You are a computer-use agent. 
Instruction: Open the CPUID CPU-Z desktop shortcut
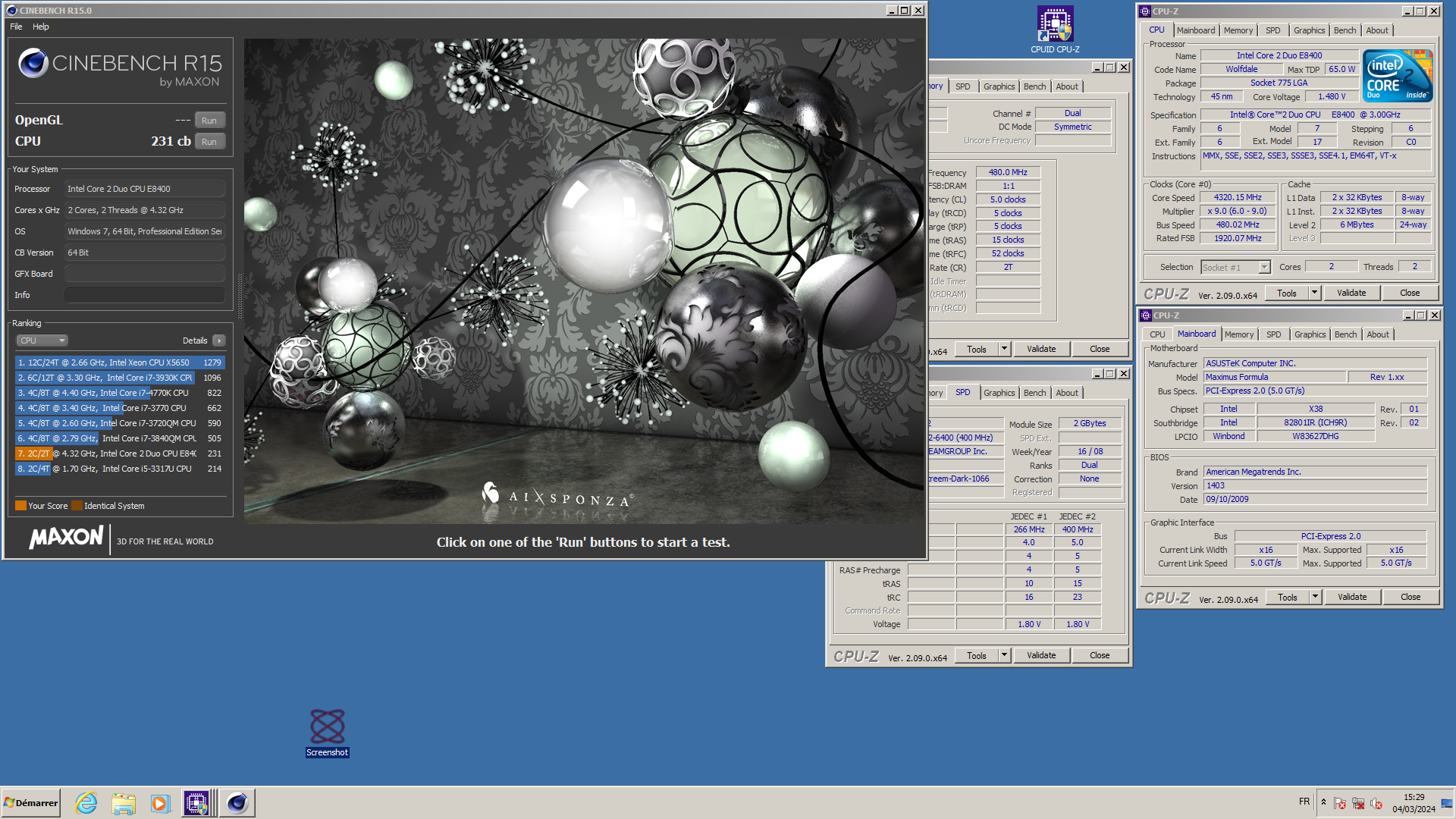(1055, 30)
